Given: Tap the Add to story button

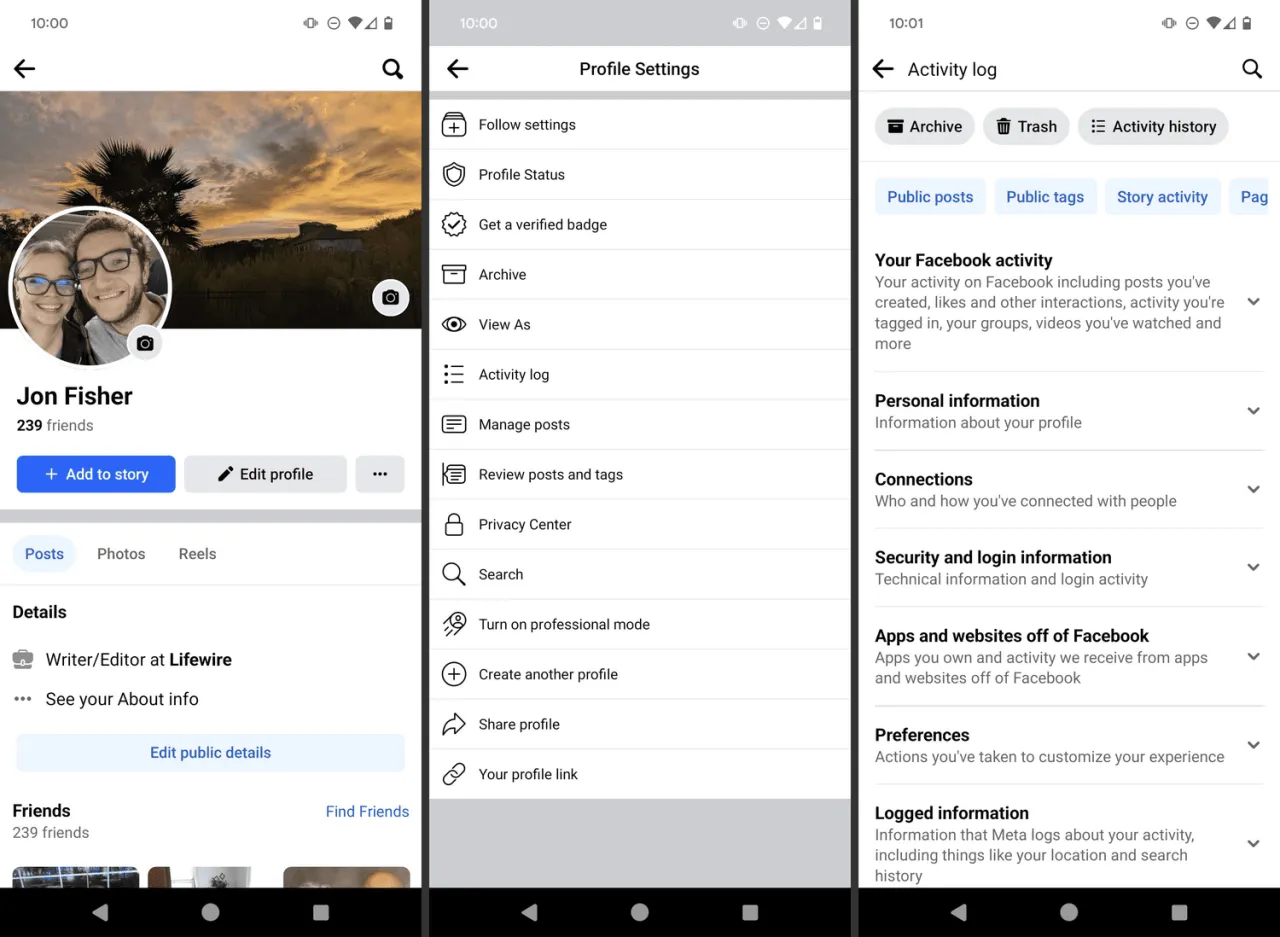Looking at the screenshot, I should coord(96,474).
